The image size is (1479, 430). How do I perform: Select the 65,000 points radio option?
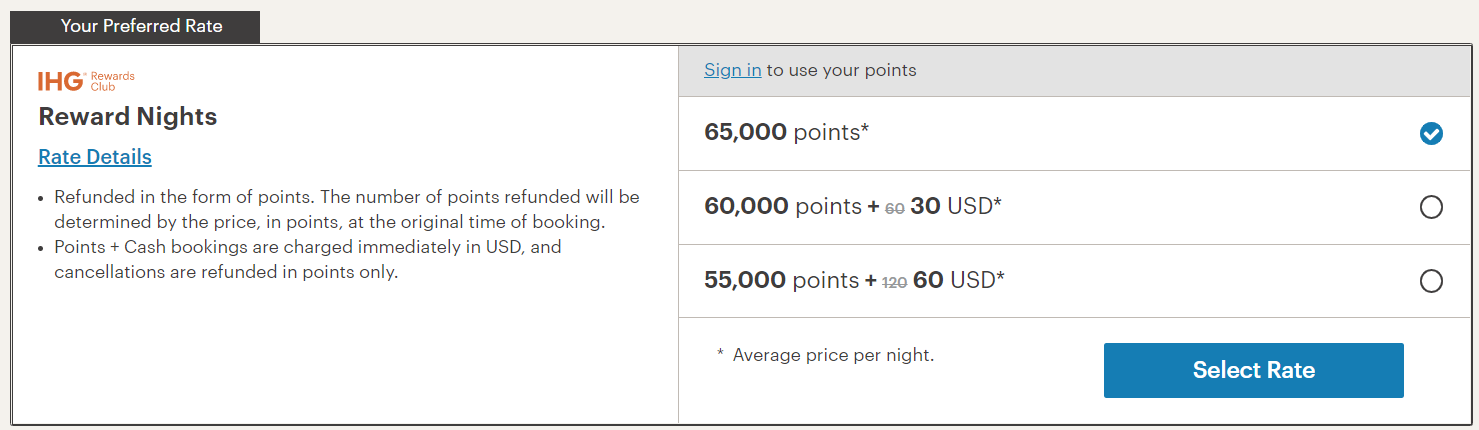1431,133
